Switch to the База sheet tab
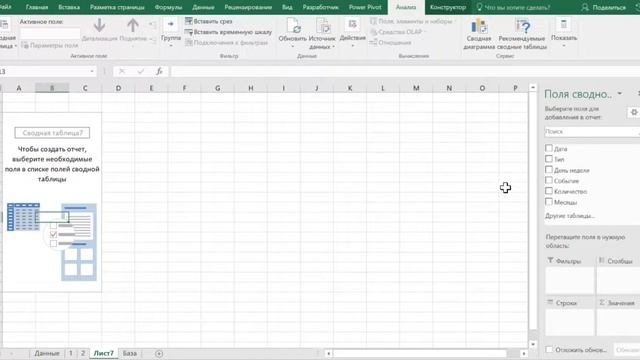 coord(130,353)
